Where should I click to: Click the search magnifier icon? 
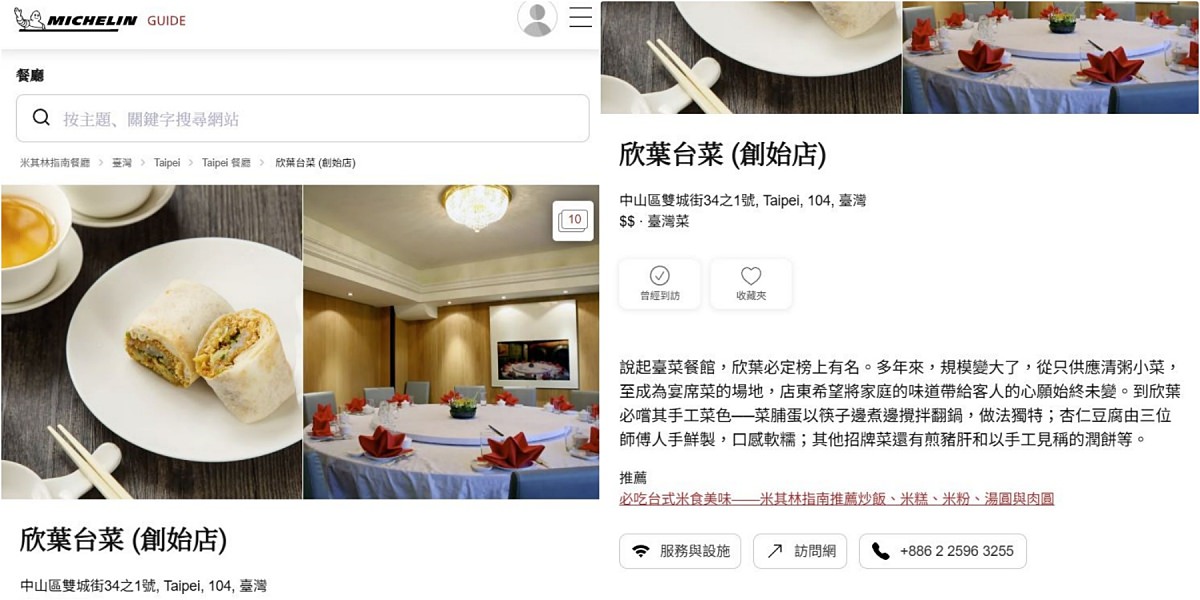[41, 118]
